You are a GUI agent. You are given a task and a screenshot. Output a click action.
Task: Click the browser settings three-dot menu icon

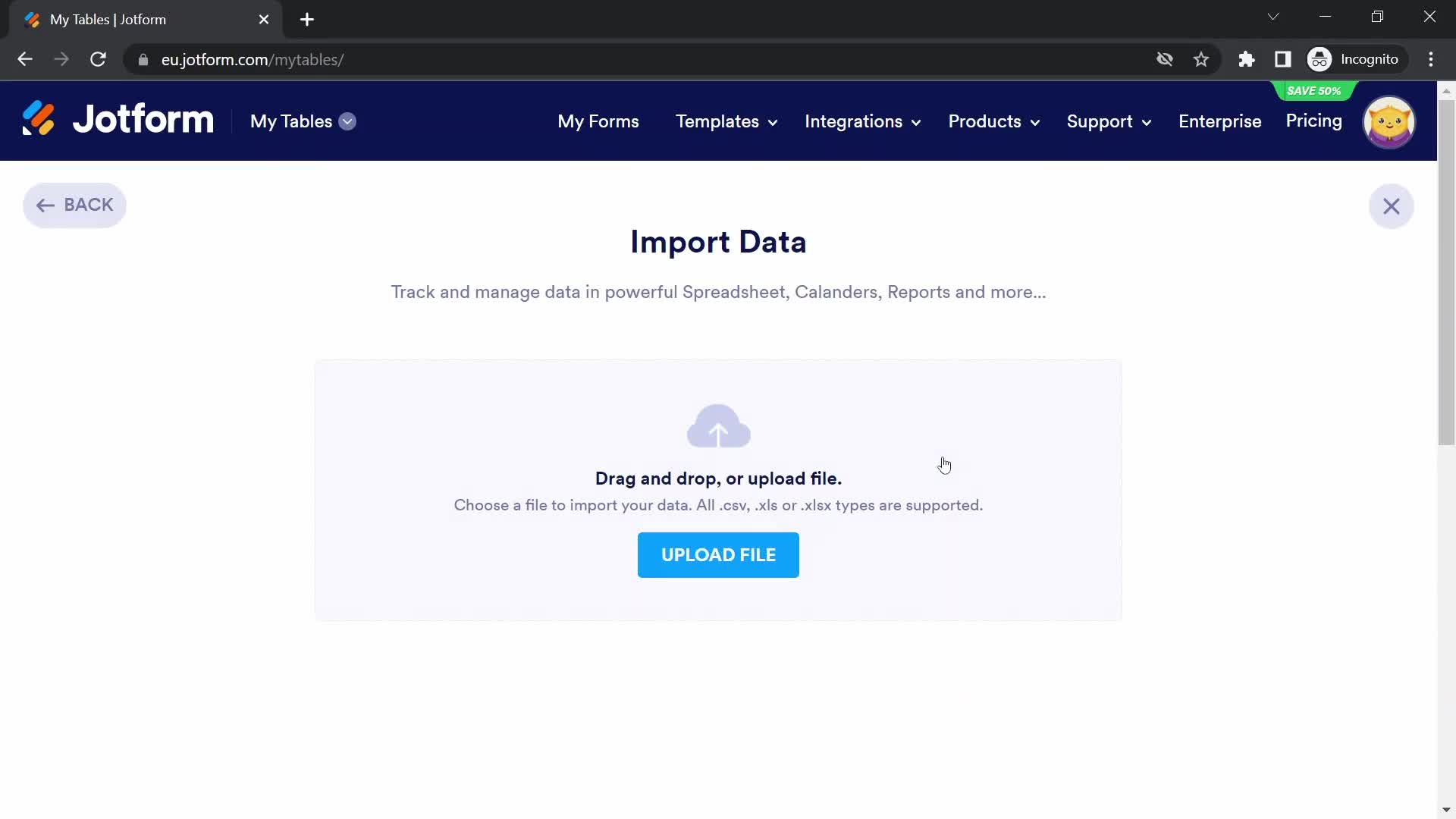click(1436, 60)
